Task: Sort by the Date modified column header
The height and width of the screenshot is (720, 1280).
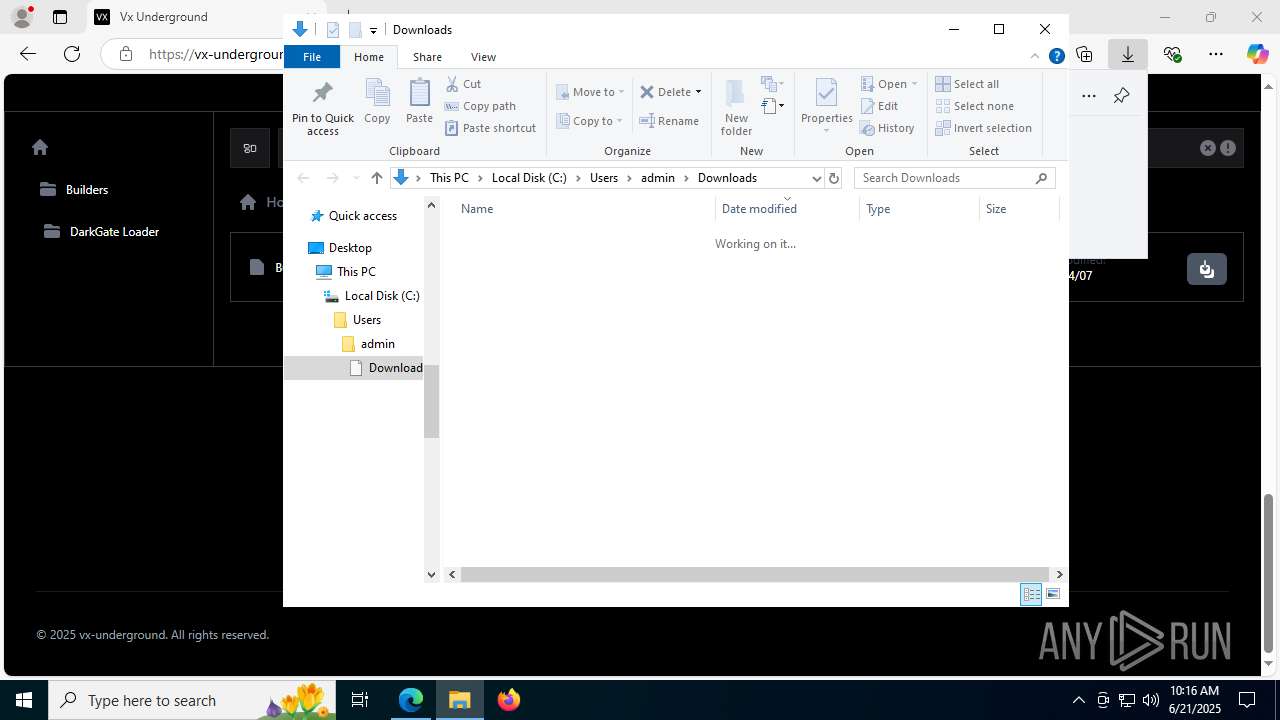Action: click(787, 209)
